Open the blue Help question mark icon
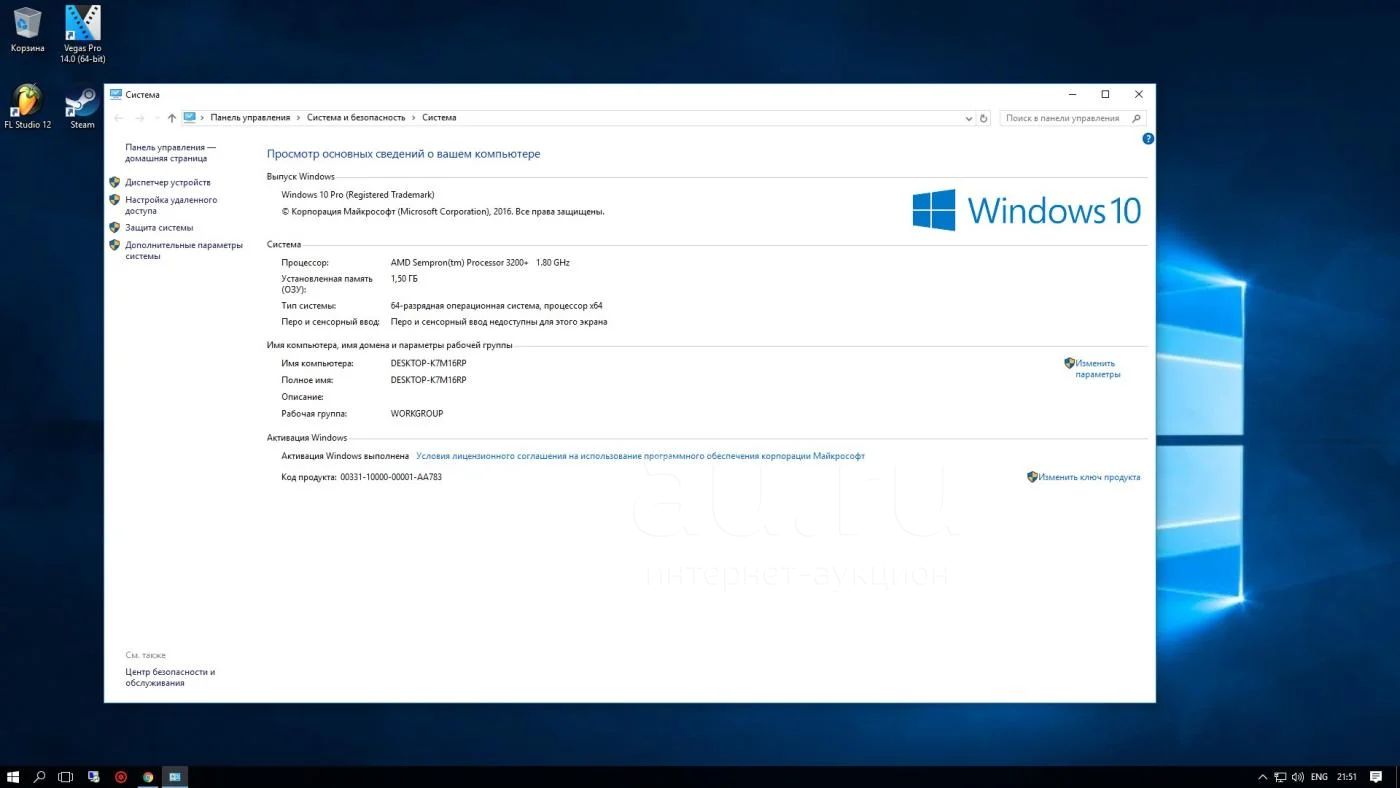Screen dimensions: 1400x788 [1148, 139]
